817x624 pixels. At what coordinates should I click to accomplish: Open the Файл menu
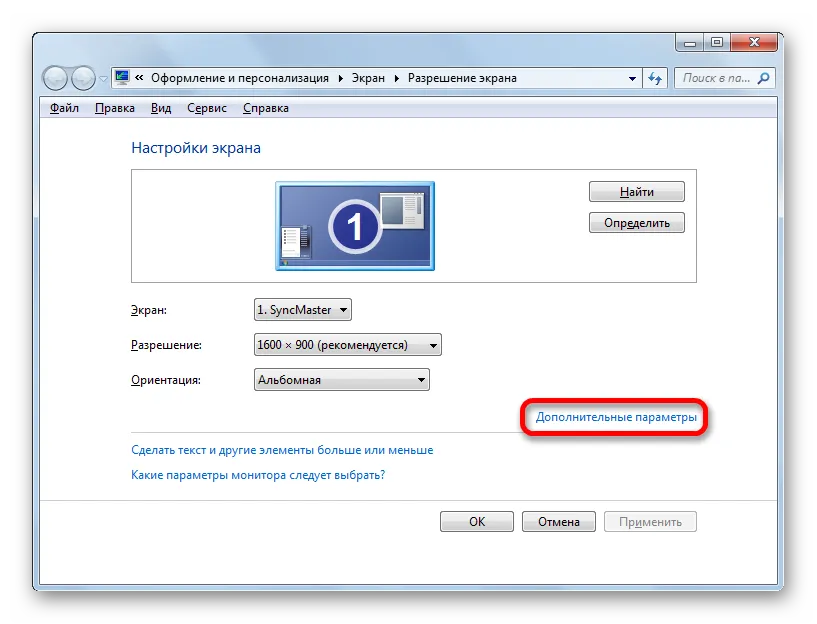(64, 108)
